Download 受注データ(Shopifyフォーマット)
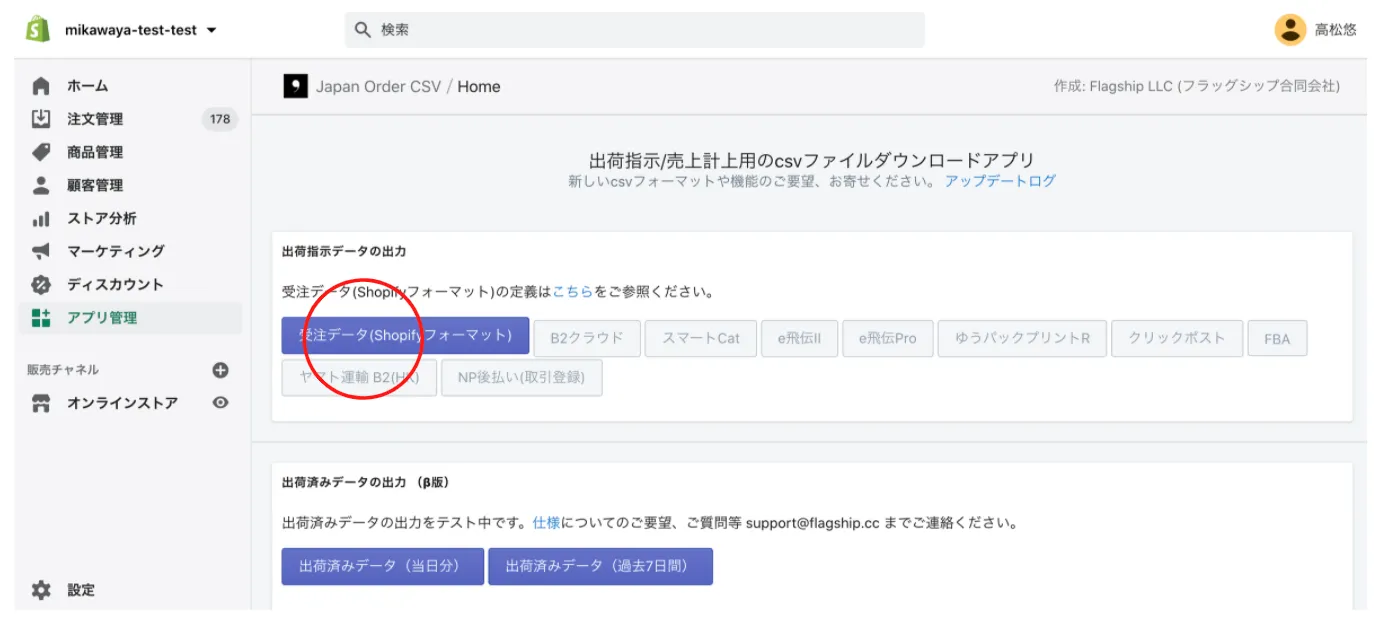Image resolution: width=1374 pixels, height=622 pixels. (x=405, y=336)
